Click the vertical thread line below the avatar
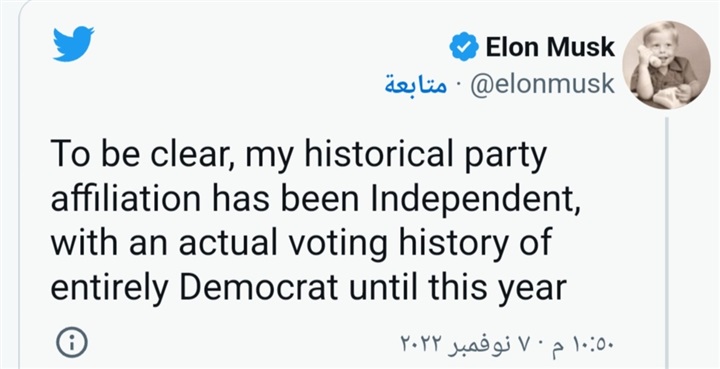Viewport: 720px width, 369px height. 666,241
